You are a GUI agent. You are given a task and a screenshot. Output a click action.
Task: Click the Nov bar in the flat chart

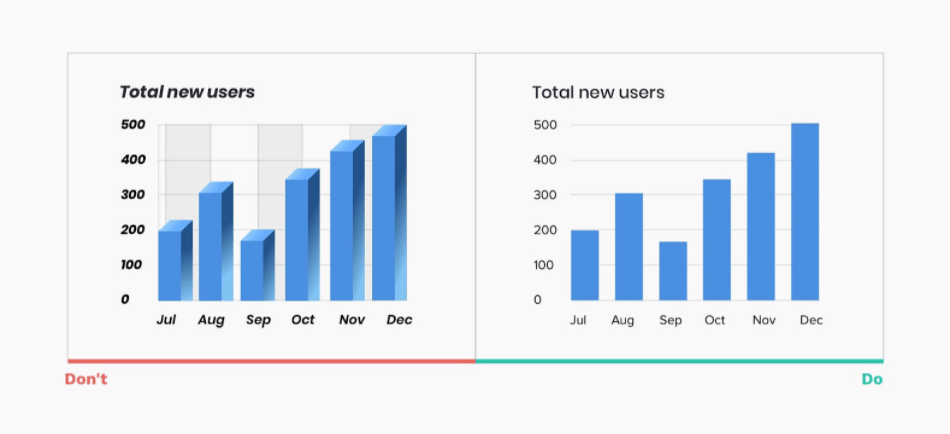tap(761, 226)
